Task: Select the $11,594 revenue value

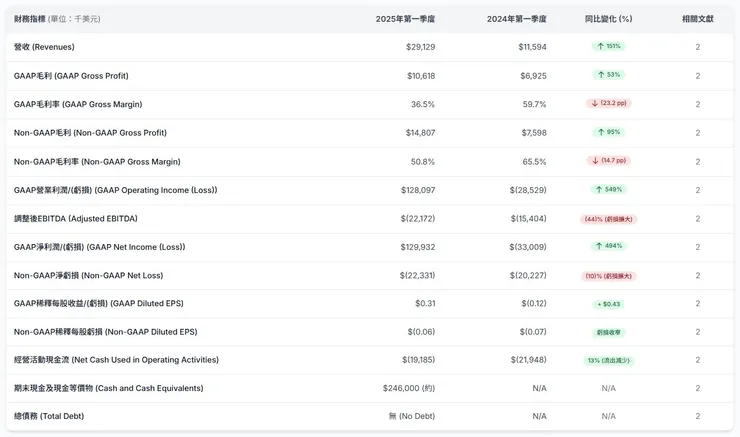Action: coord(532,47)
